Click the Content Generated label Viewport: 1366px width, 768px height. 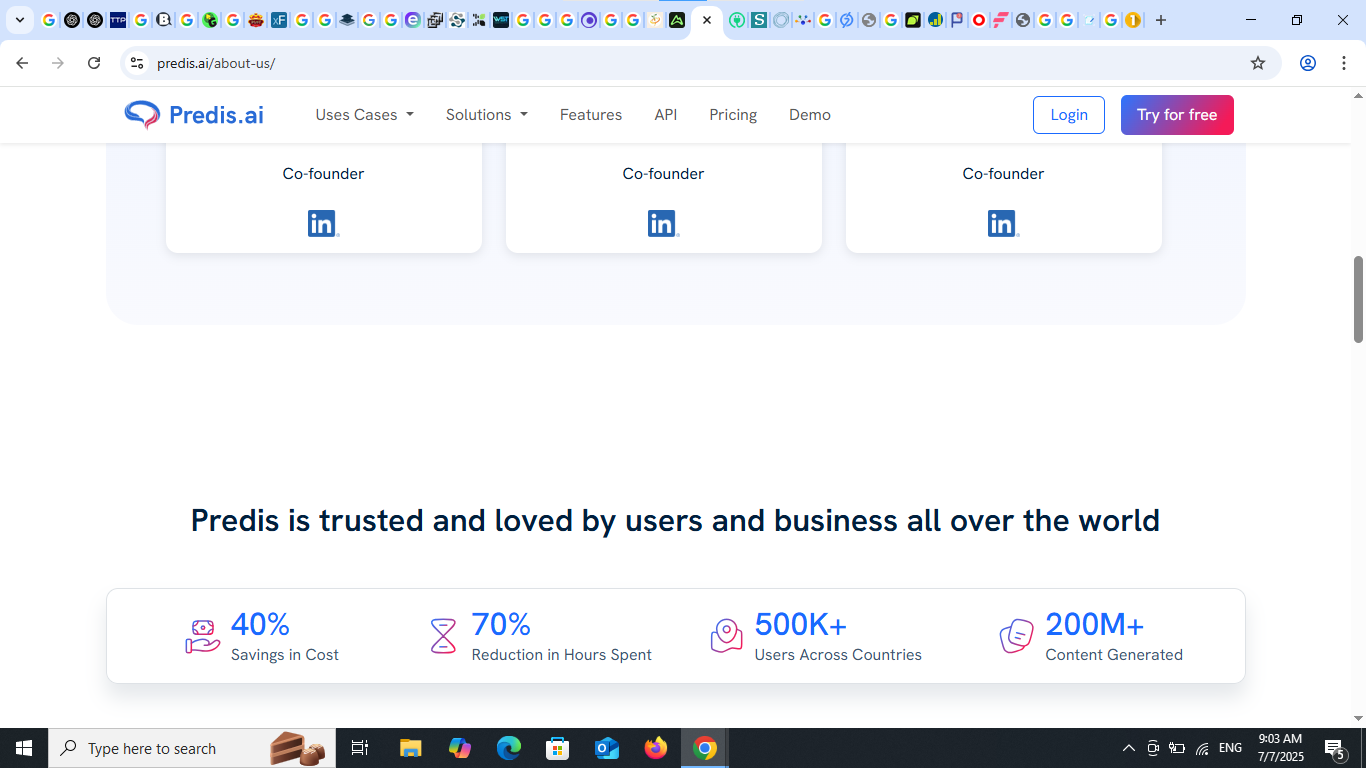click(x=1114, y=655)
